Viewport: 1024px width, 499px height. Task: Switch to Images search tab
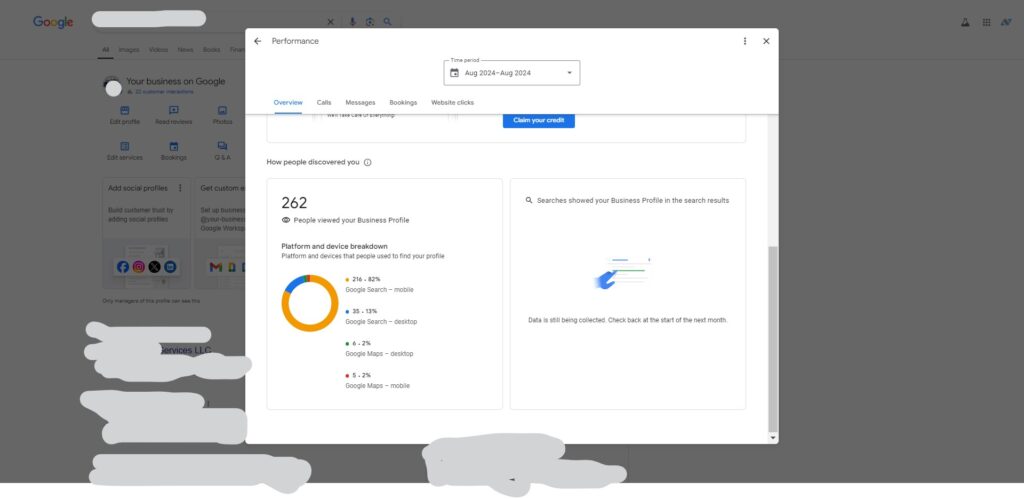129,50
